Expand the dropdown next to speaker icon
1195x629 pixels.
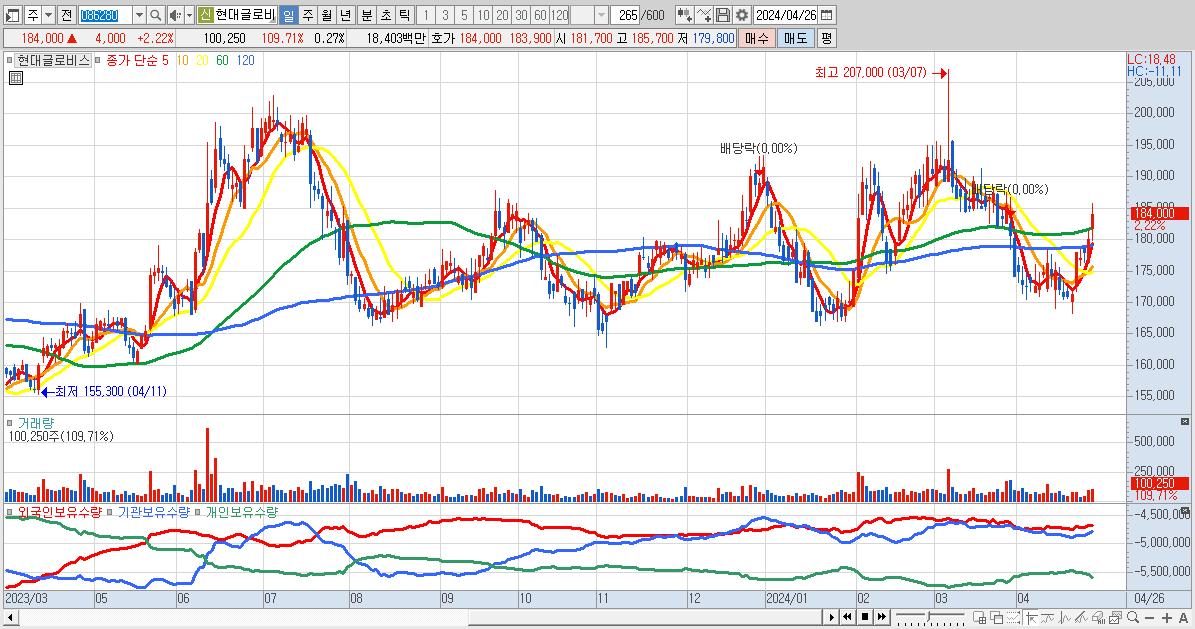click(189, 15)
